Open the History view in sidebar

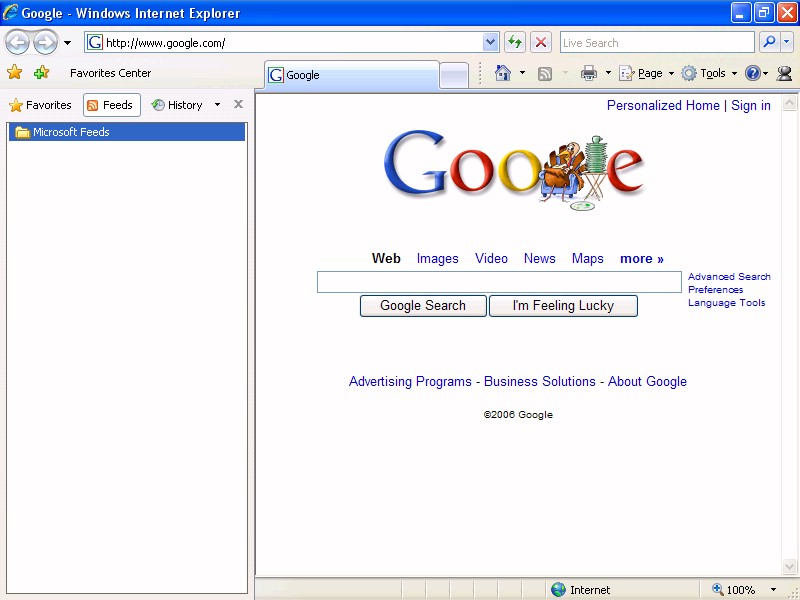pyautogui.click(x=177, y=105)
